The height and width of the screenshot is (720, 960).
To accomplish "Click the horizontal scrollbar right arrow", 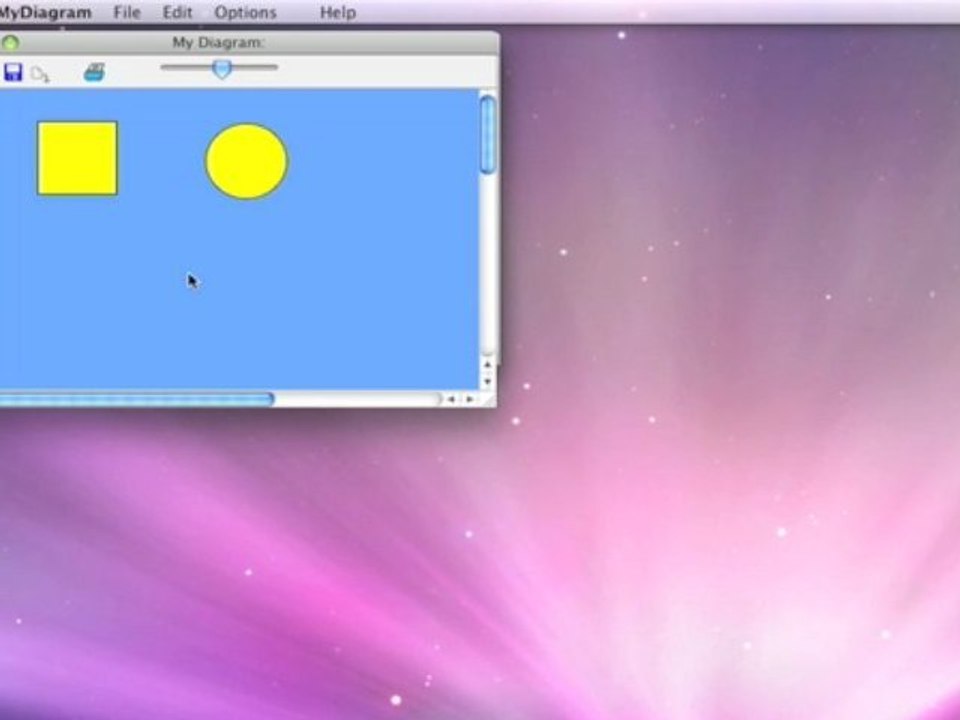I will click(470, 399).
